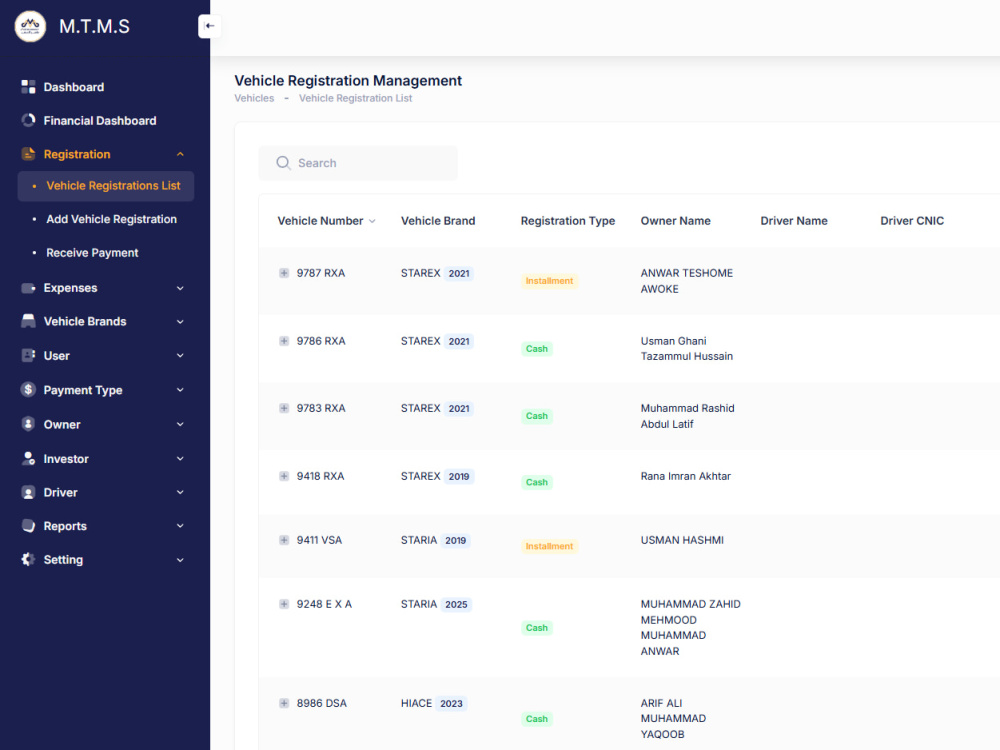The width and height of the screenshot is (1000, 750).
Task: Click the Owner shield icon
Action: (28, 424)
